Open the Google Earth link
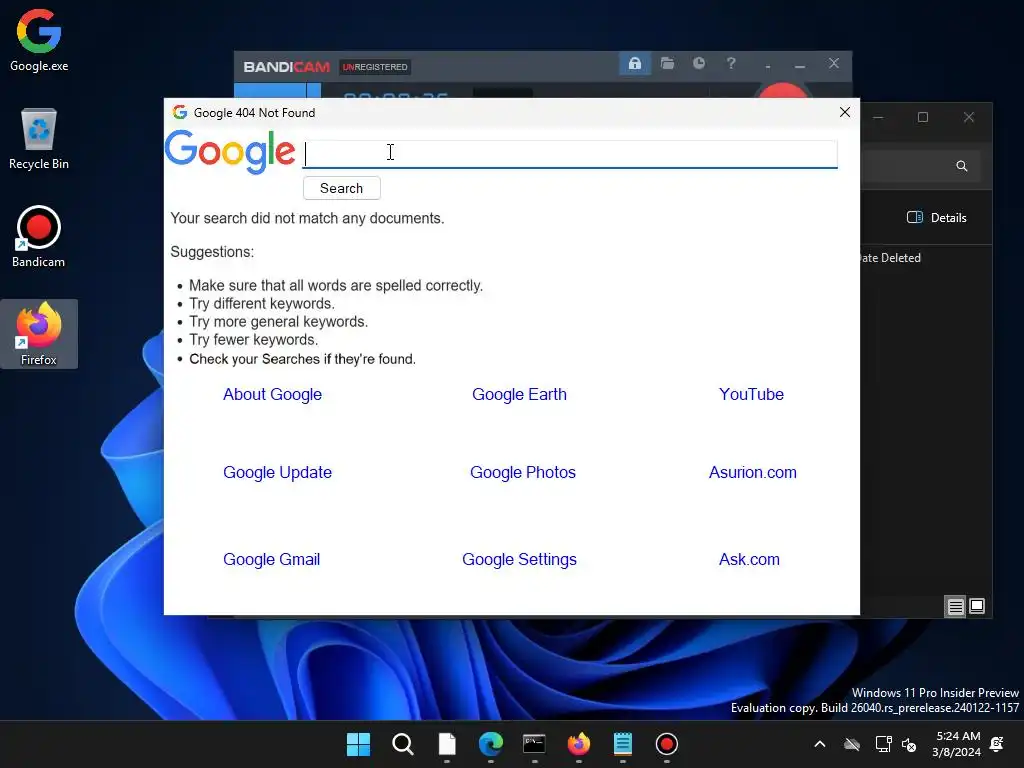The width and height of the screenshot is (1024, 768). [x=519, y=394]
